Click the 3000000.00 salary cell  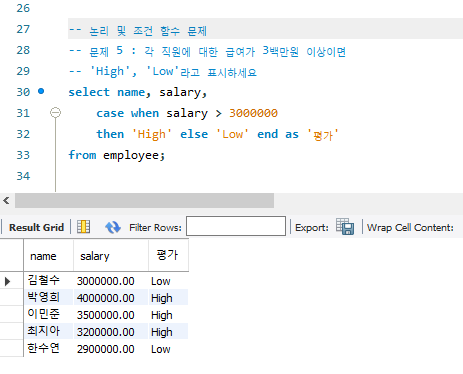(x=111, y=281)
